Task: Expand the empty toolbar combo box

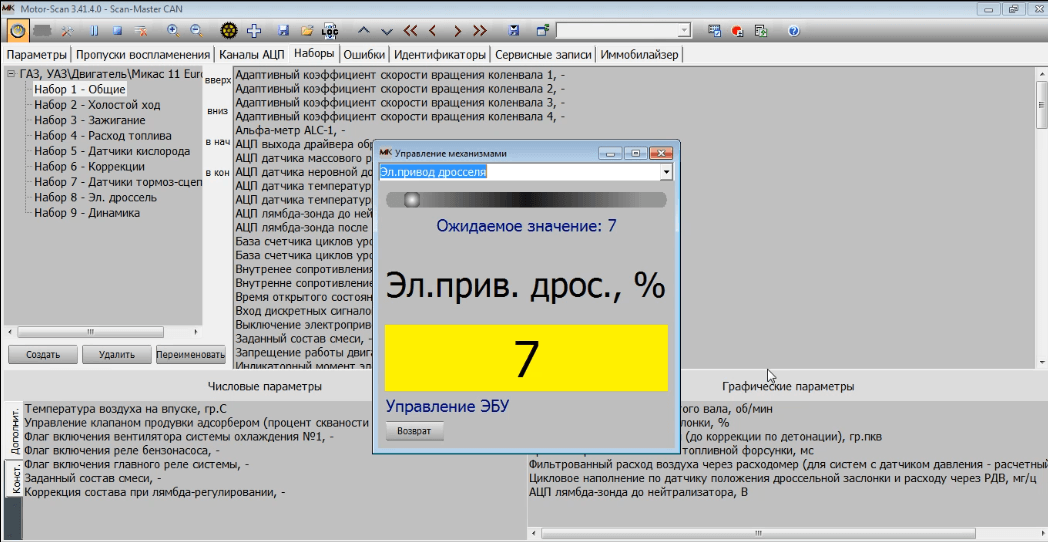Action: click(x=684, y=31)
